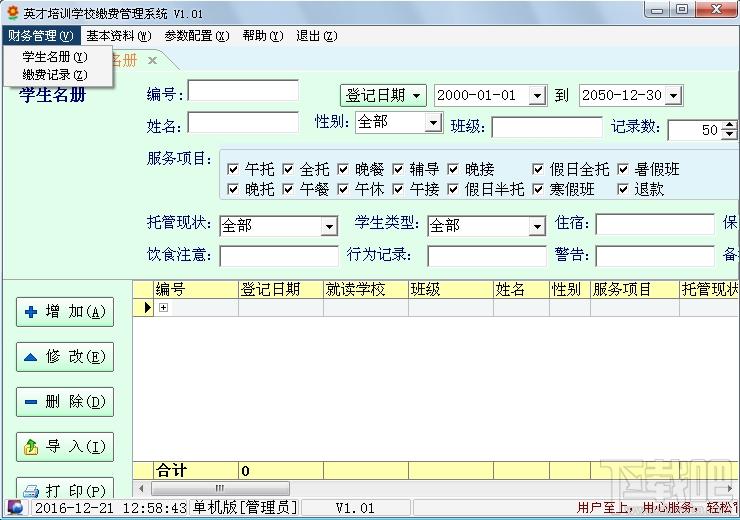This screenshot has height=520, width=740.
Task: Click the 服务项目 column header
Action: [x=635, y=289]
